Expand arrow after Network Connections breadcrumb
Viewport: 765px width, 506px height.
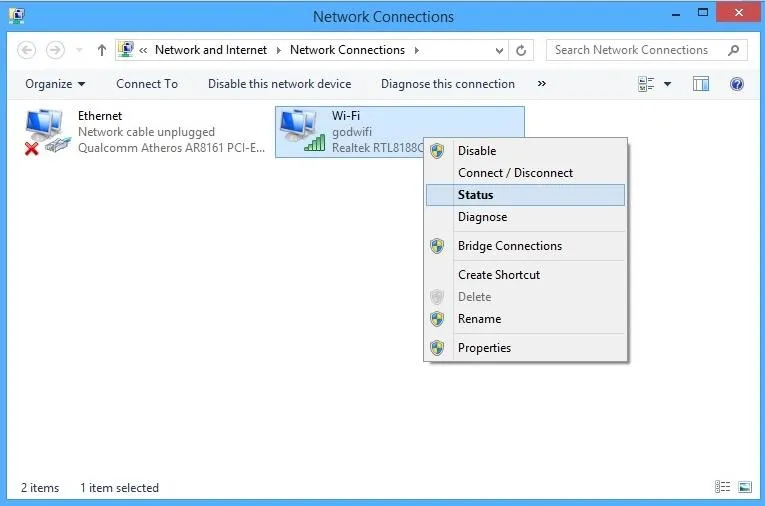(x=417, y=50)
